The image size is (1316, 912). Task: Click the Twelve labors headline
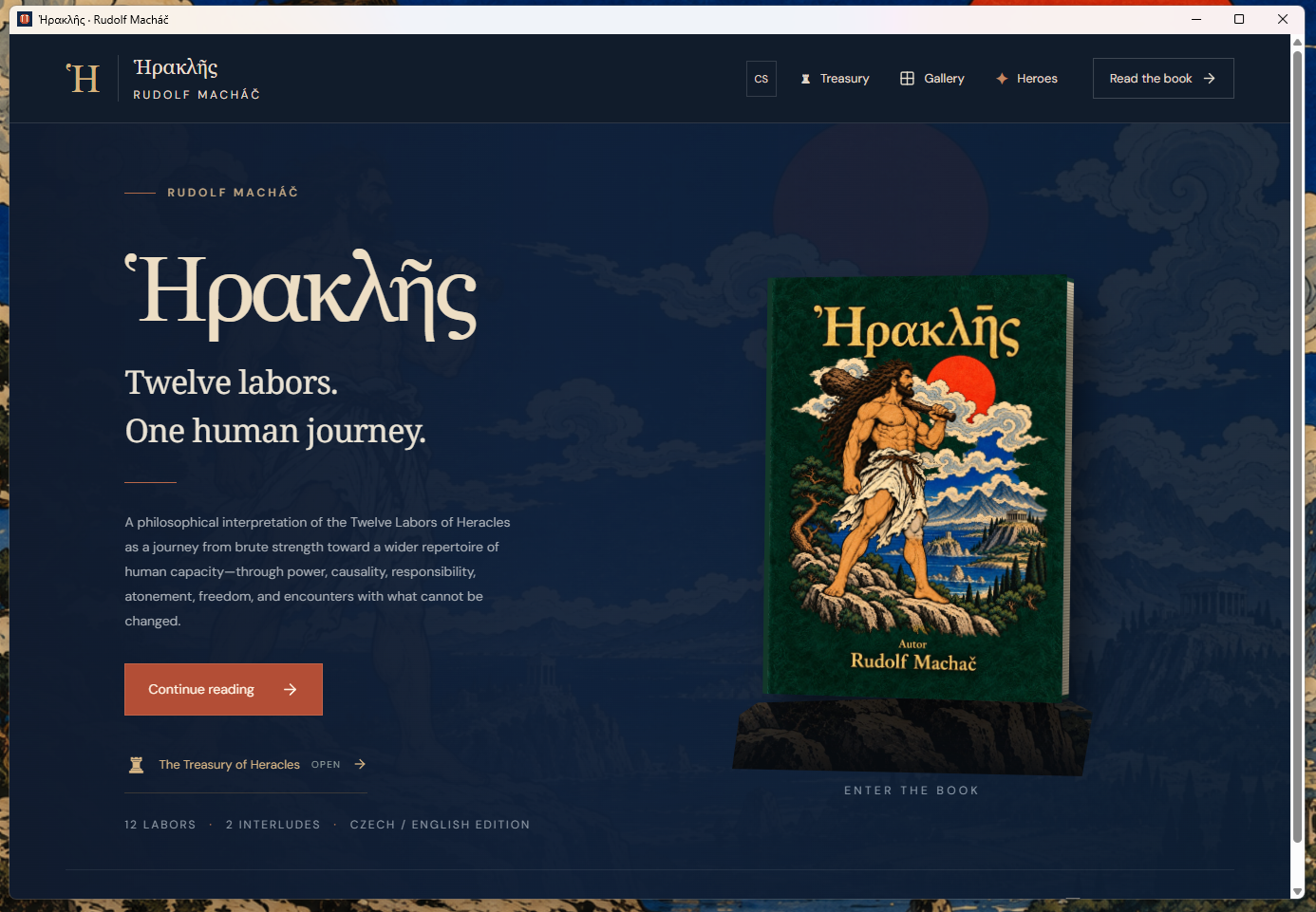click(232, 382)
